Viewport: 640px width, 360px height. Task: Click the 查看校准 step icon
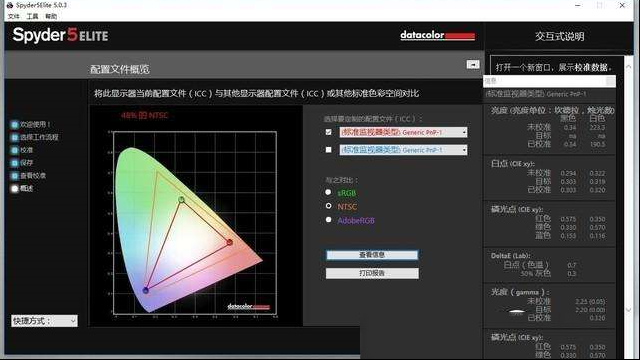(15, 176)
